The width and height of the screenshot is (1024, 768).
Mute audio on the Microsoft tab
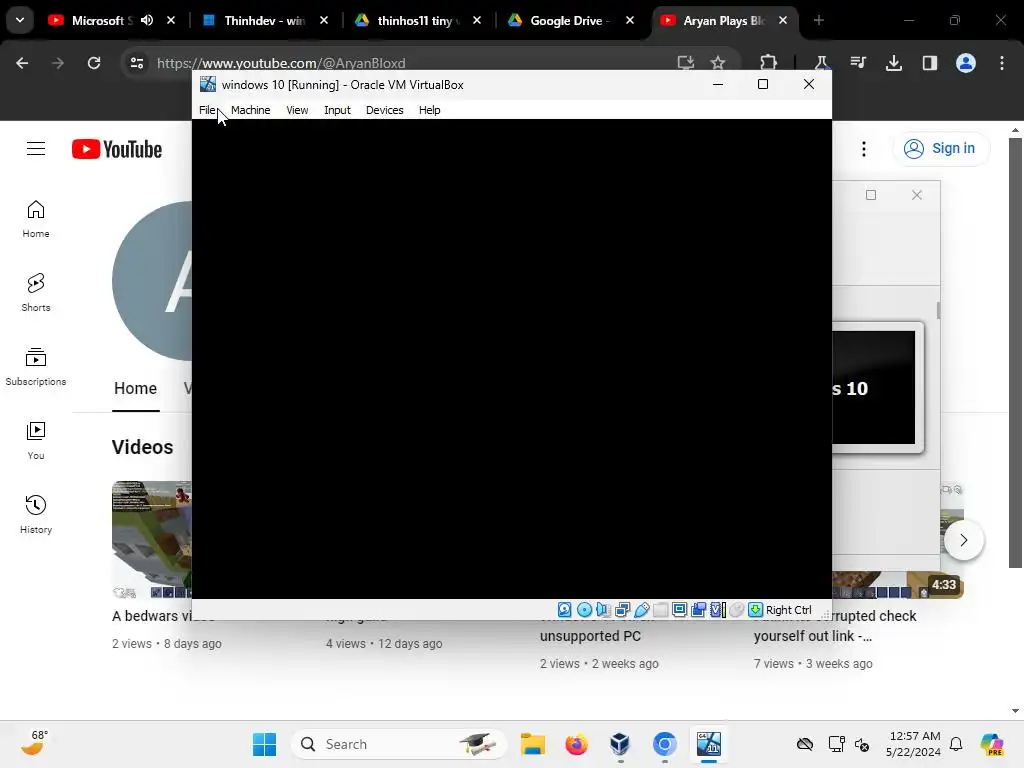[148, 21]
